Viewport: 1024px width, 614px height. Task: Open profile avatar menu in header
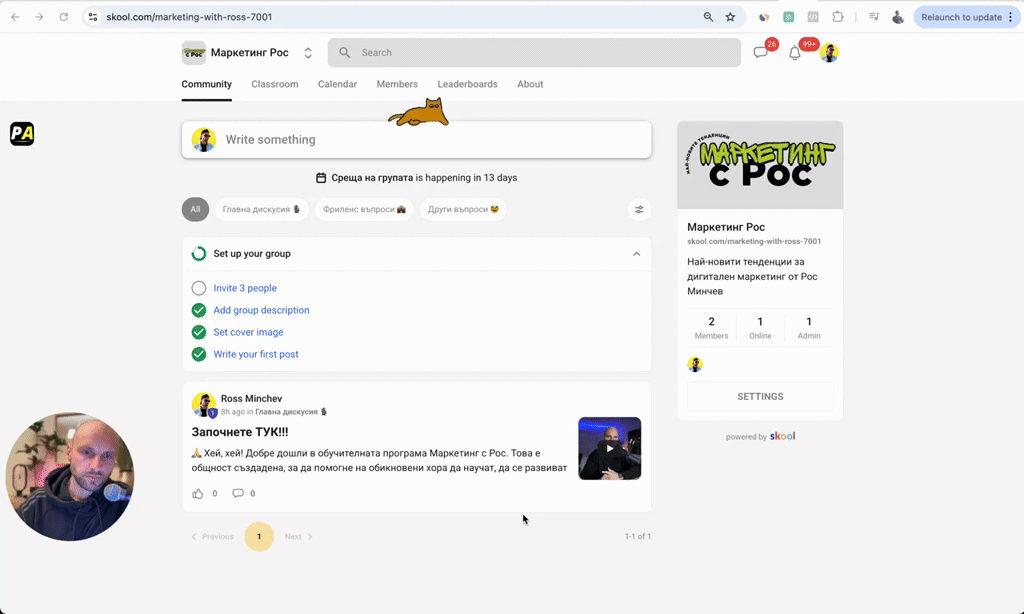tap(829, 53)
